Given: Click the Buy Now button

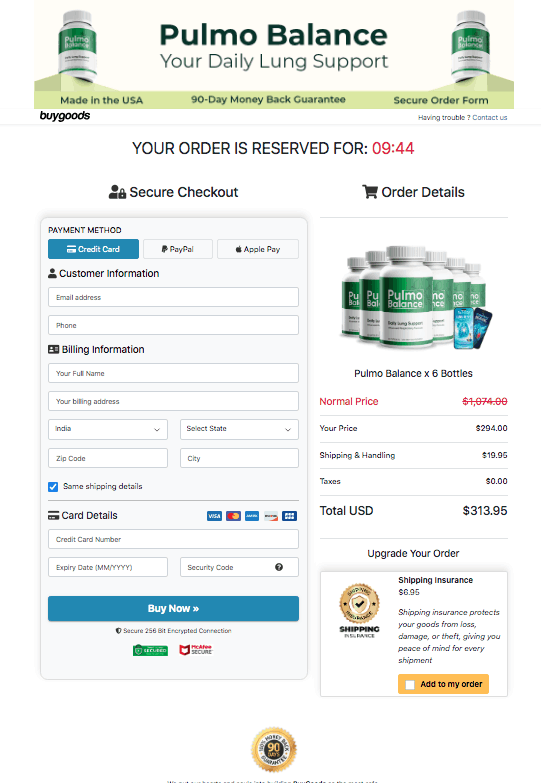Looking at the screenshot, I should [x=173, y=608].
